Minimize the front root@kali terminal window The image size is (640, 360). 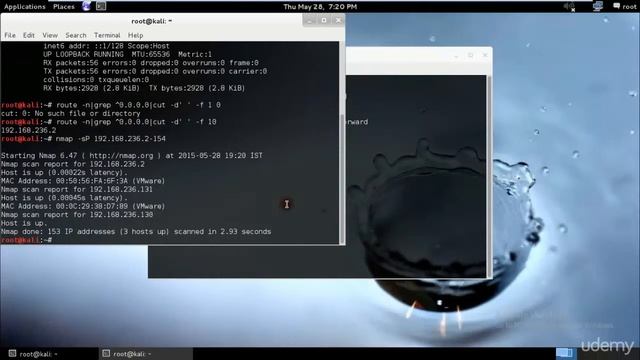309,20
